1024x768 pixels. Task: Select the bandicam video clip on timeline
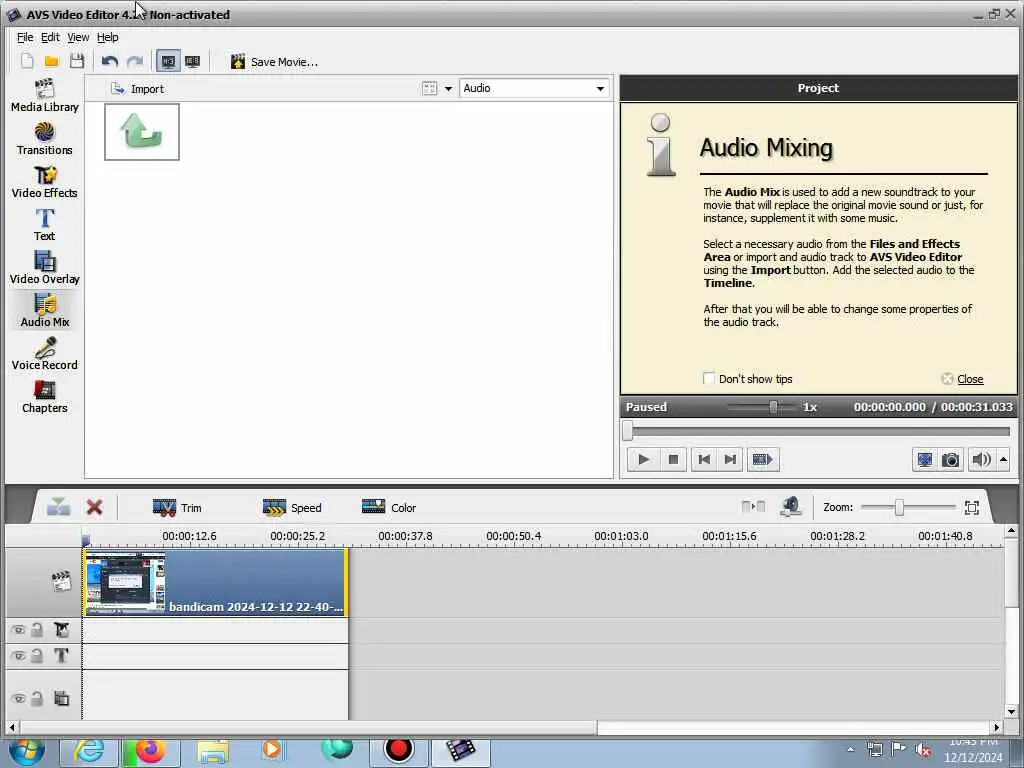tap(216, 583)
